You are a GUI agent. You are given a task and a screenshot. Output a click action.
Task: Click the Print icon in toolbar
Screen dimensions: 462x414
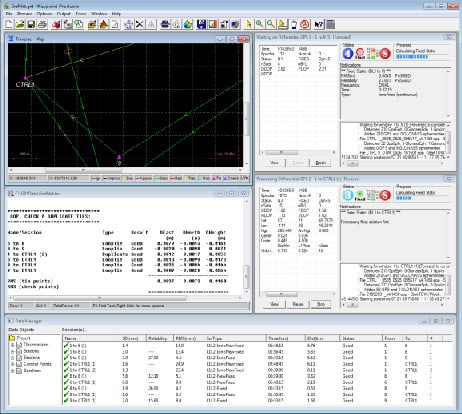click(42, 24)
